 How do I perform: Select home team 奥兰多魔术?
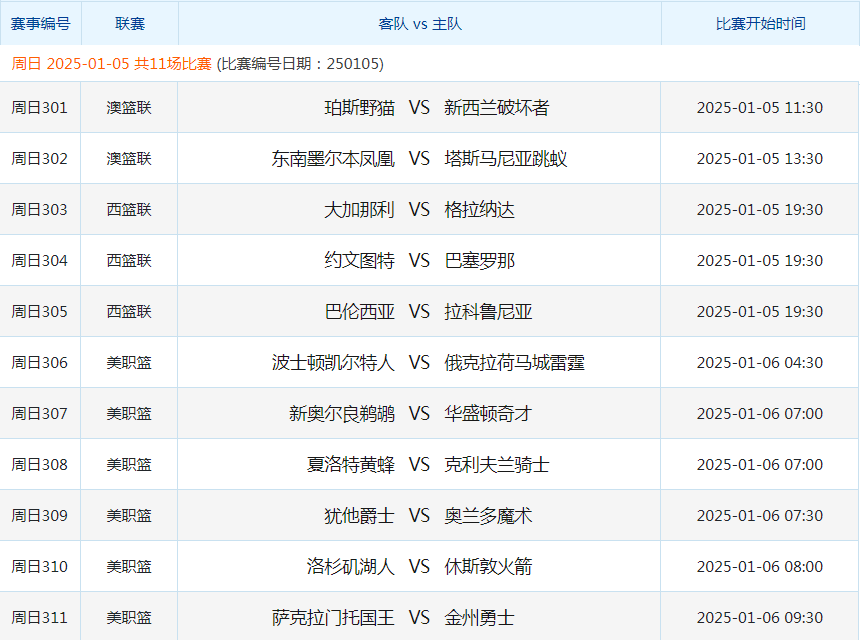(x=488, y=516)
